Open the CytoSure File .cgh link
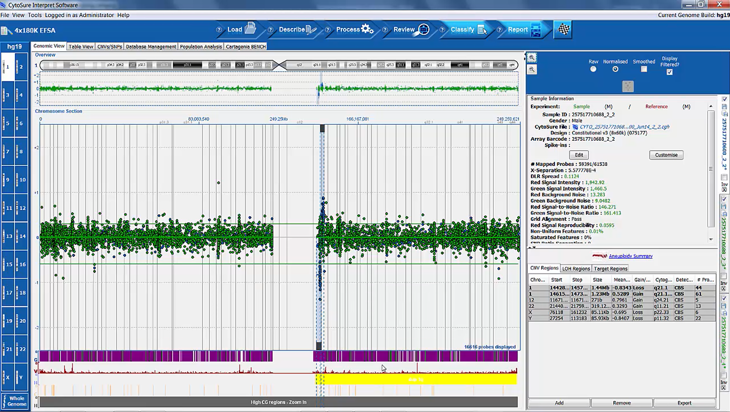The height and width of the screenshot is (412, 730). (624, 127)
